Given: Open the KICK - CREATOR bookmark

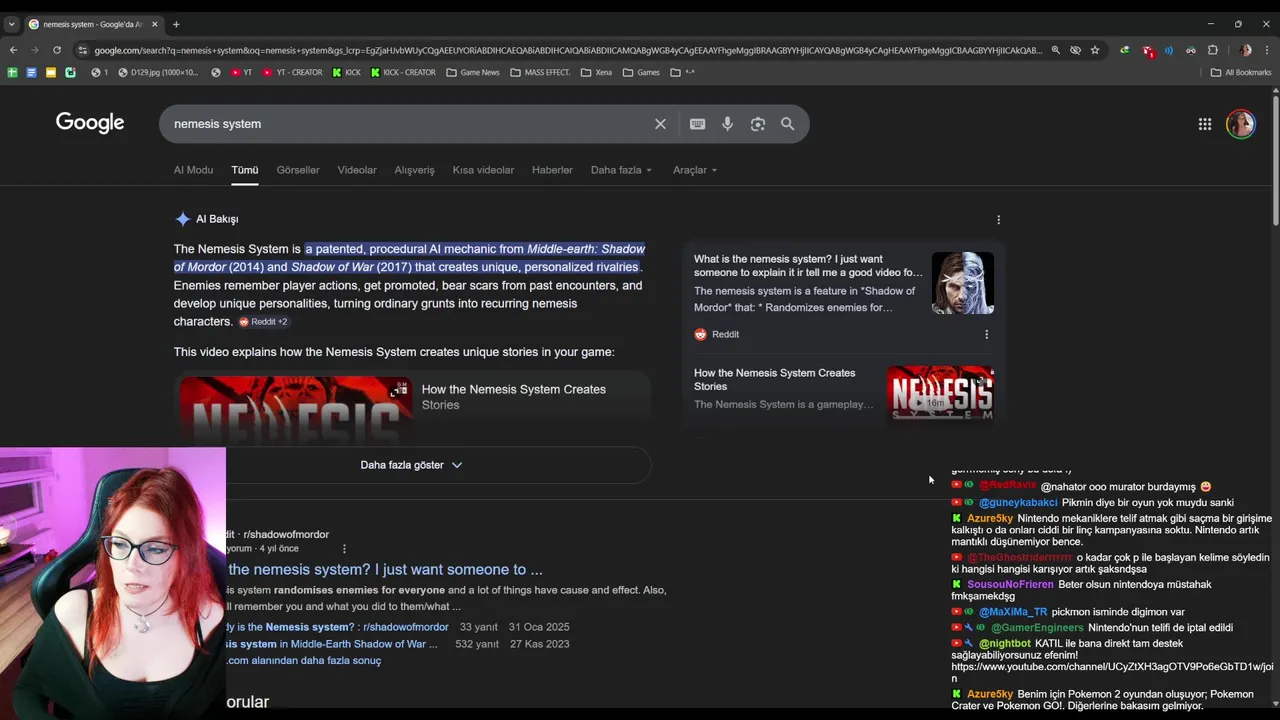Looking at the screenshot, I should coord(403,72).
